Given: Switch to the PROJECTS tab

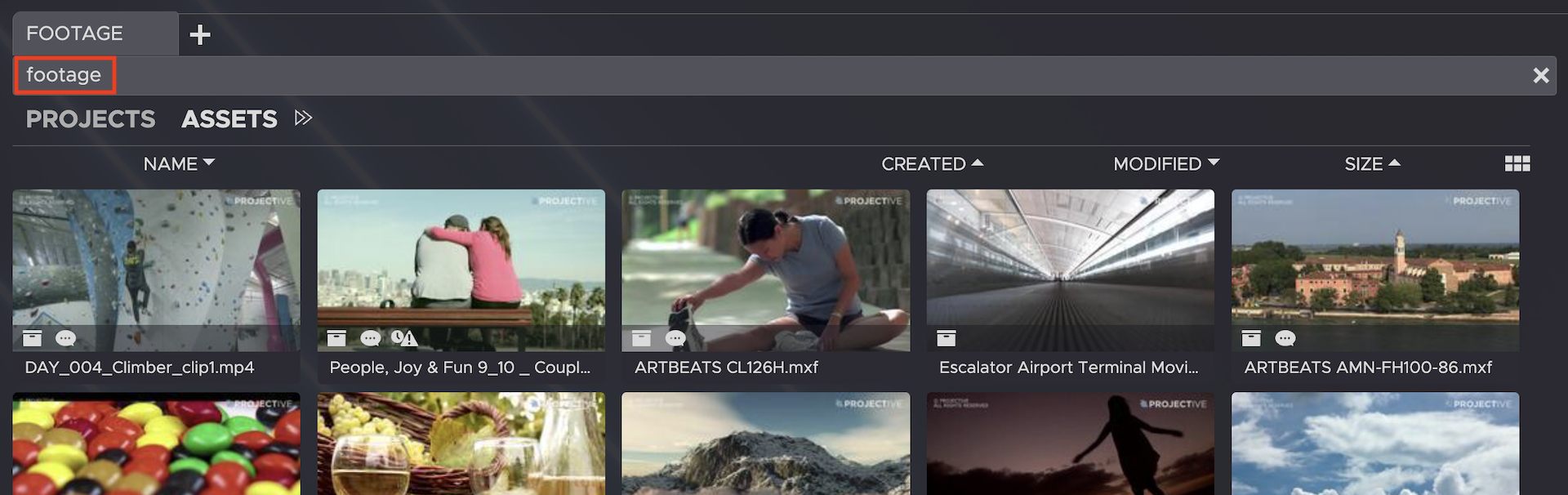Looking at the screenshot, I should point(91,119).
